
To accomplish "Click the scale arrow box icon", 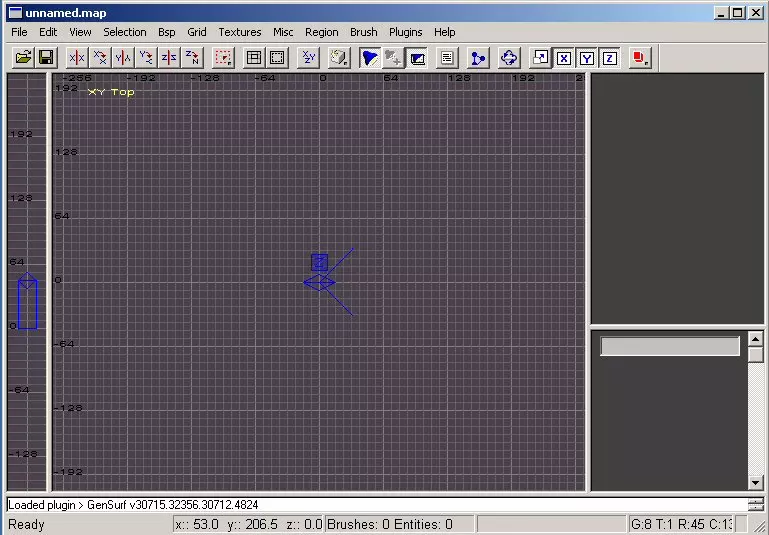I will pos(540,58).
